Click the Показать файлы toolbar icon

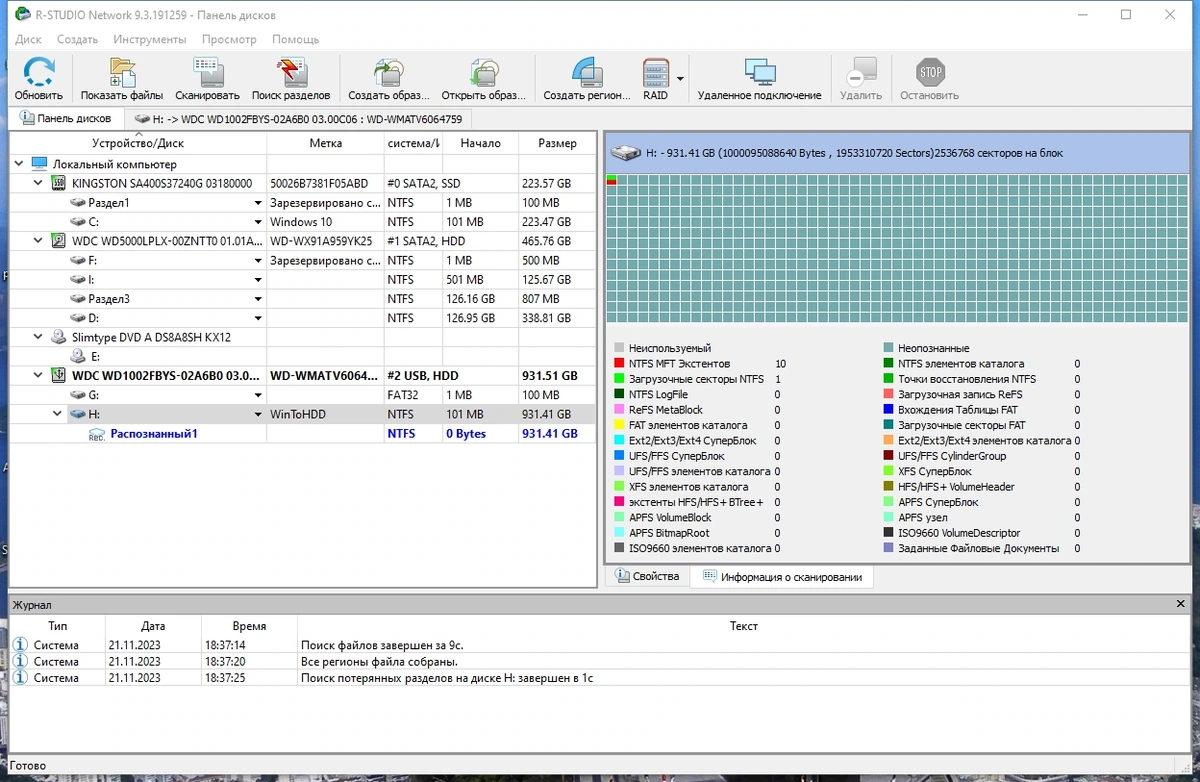coord(122,73)
